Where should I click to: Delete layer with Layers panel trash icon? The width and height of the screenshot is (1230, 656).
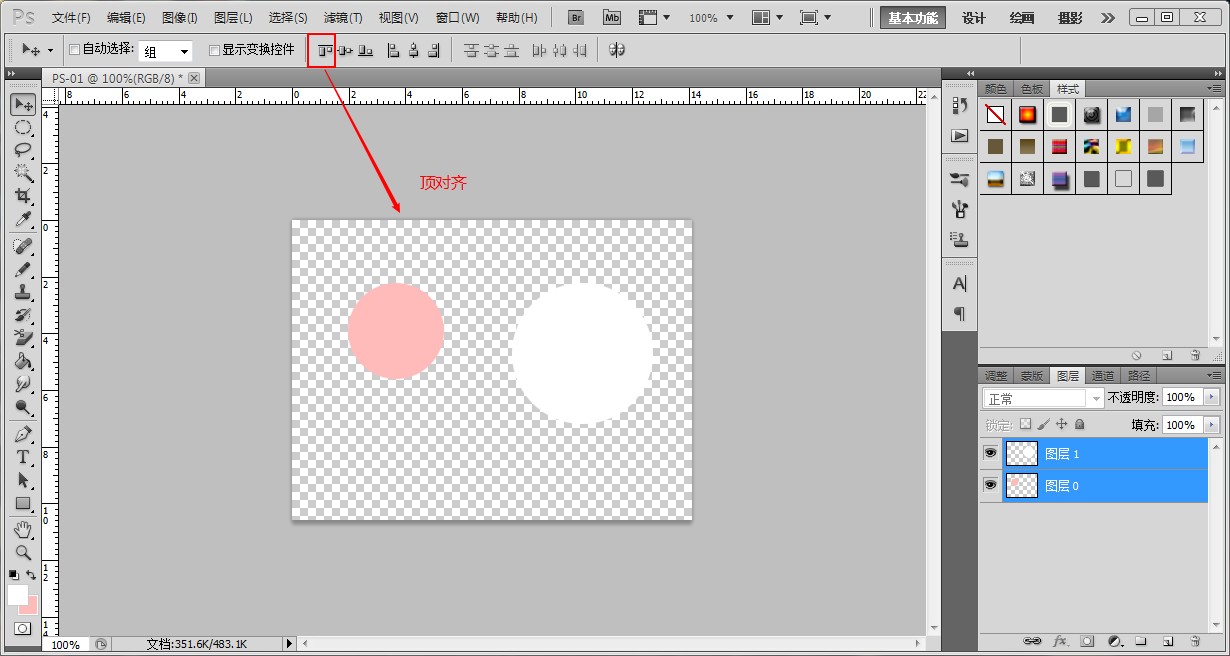[1194, 641]
